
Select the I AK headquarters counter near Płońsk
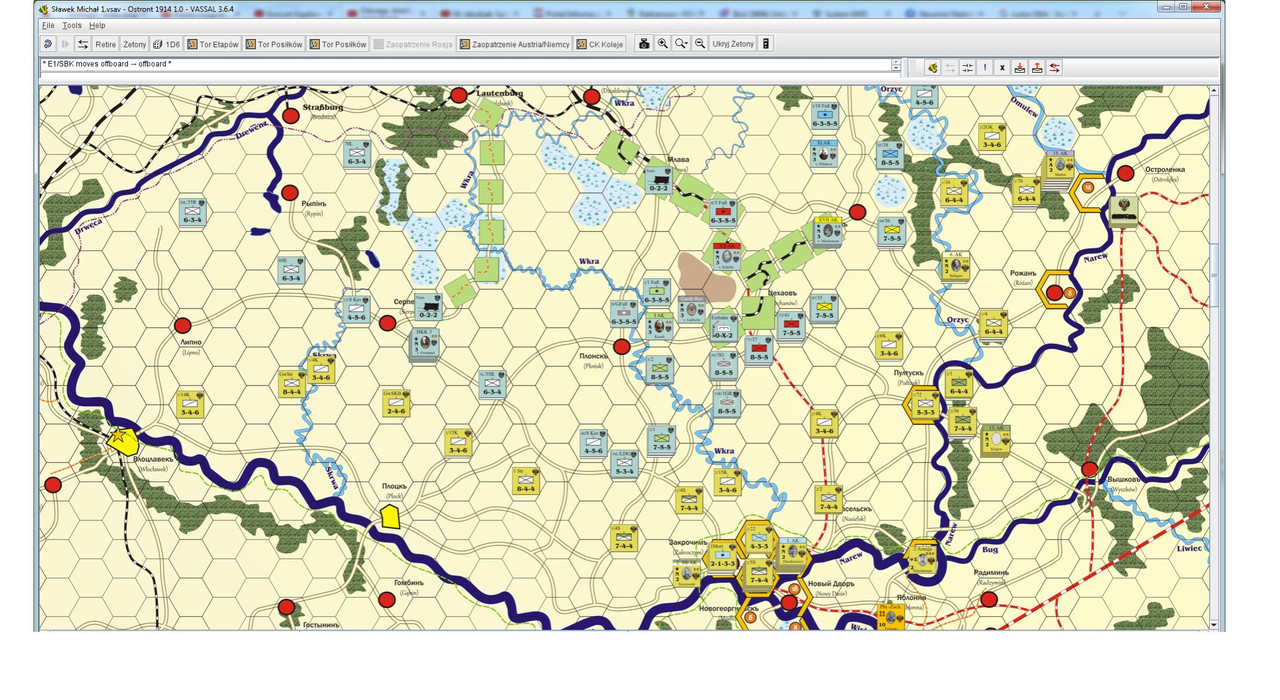tap(659, 327)
